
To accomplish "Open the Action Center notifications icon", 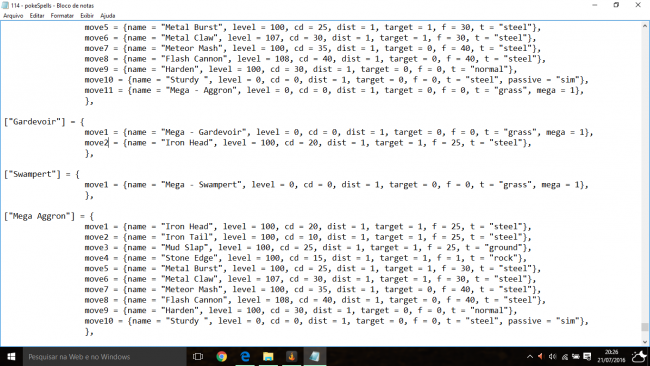I will point(587,356).
